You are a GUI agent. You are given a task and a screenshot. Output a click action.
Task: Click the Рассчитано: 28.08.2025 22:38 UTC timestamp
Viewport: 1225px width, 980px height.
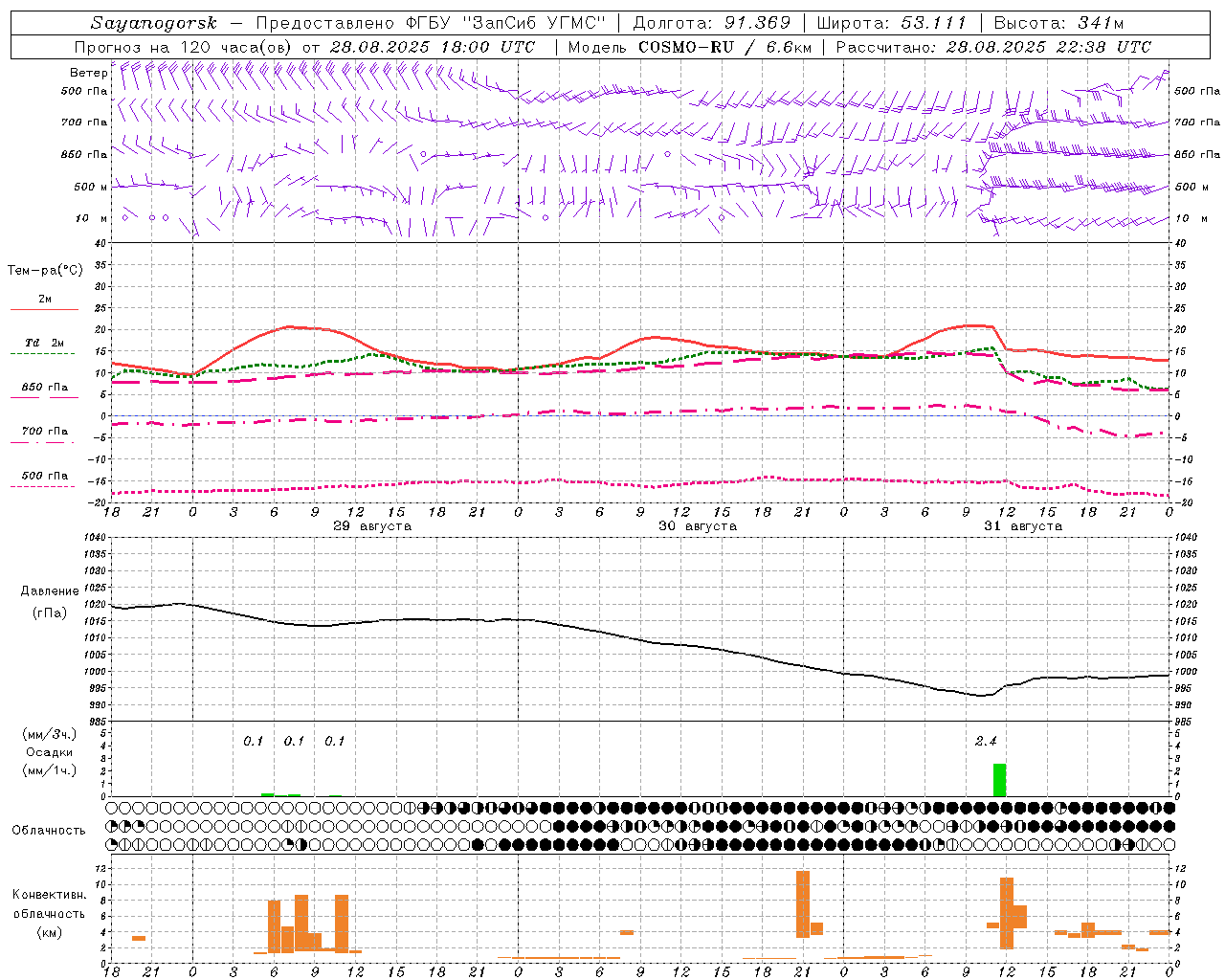(993, 47)
